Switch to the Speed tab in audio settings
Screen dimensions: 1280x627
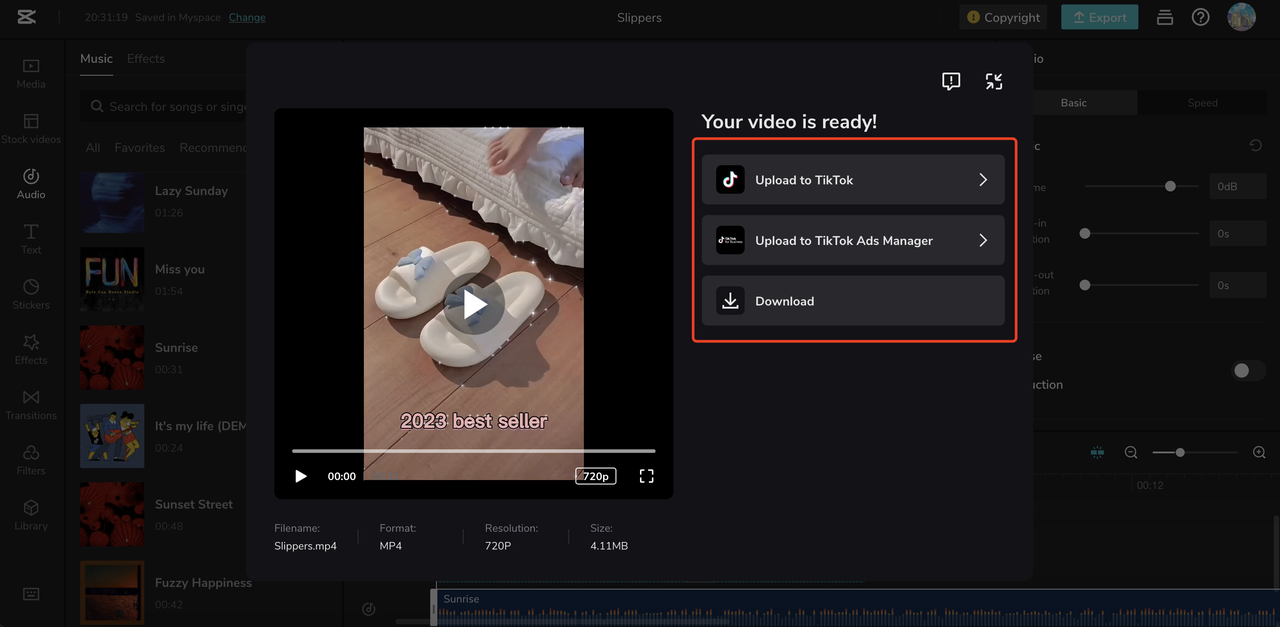pos(1202,102)
